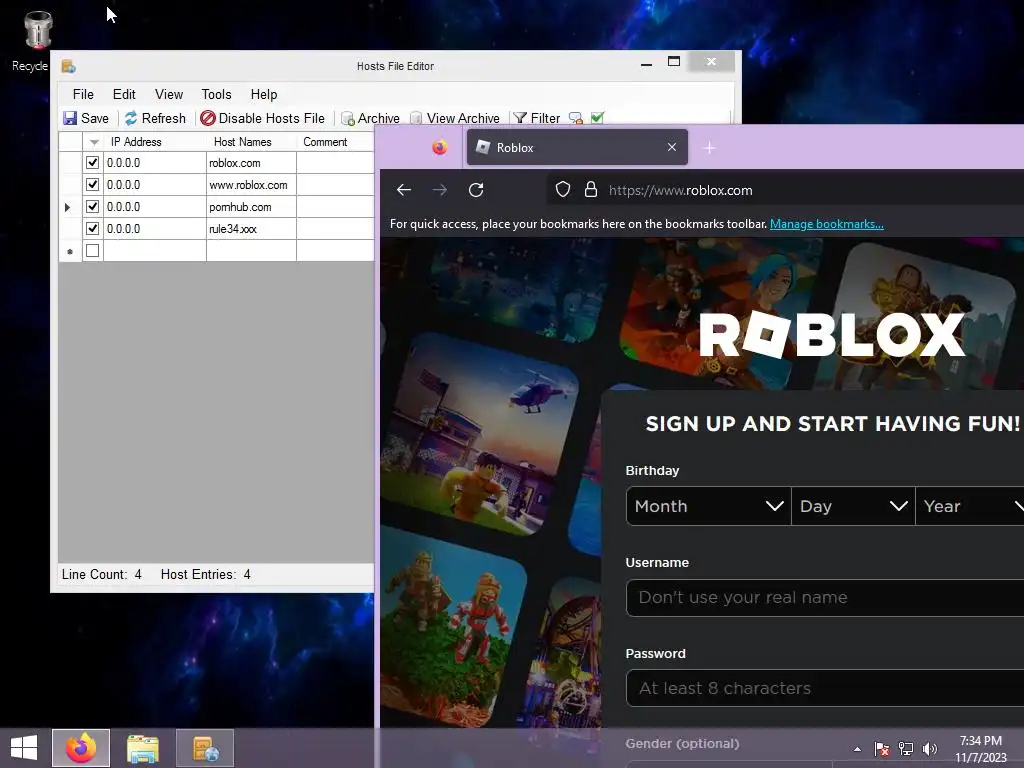Click the volume speaker tray icon
The height and width of the screenshot is (768, 1024).
coord(930,748)
